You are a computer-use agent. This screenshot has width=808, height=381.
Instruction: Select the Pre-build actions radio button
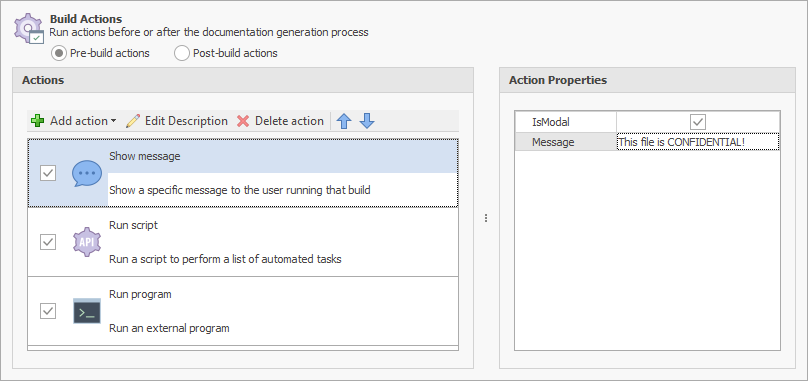(x=59, y=53)
